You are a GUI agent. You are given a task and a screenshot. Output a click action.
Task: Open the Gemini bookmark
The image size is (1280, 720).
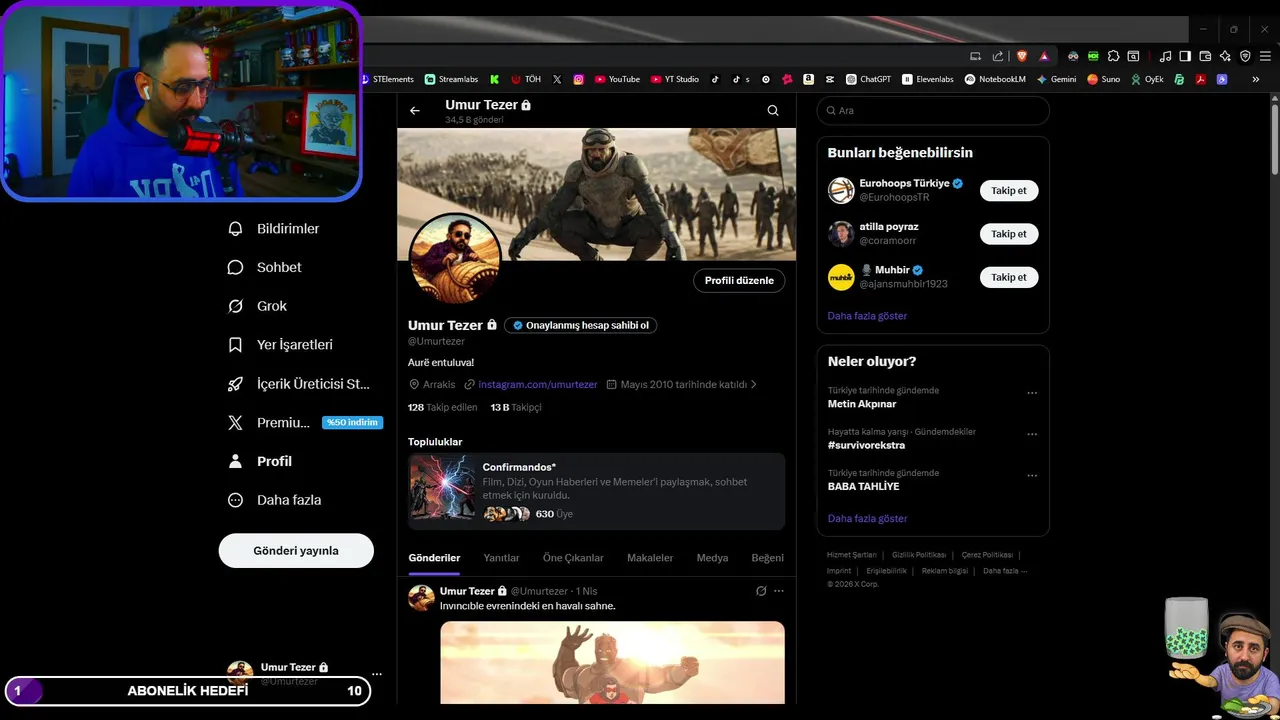[1056, 79]
